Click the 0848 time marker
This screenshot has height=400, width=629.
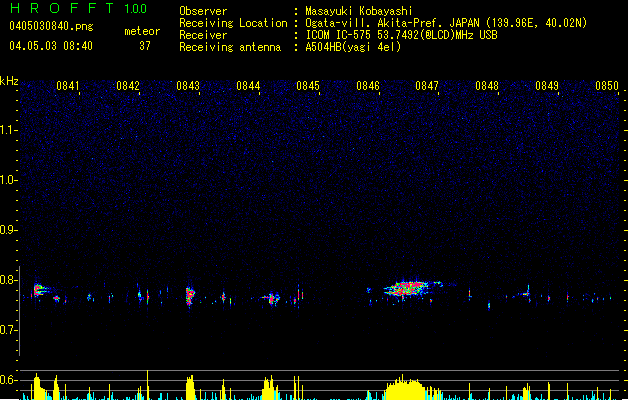tap(487, 86)
